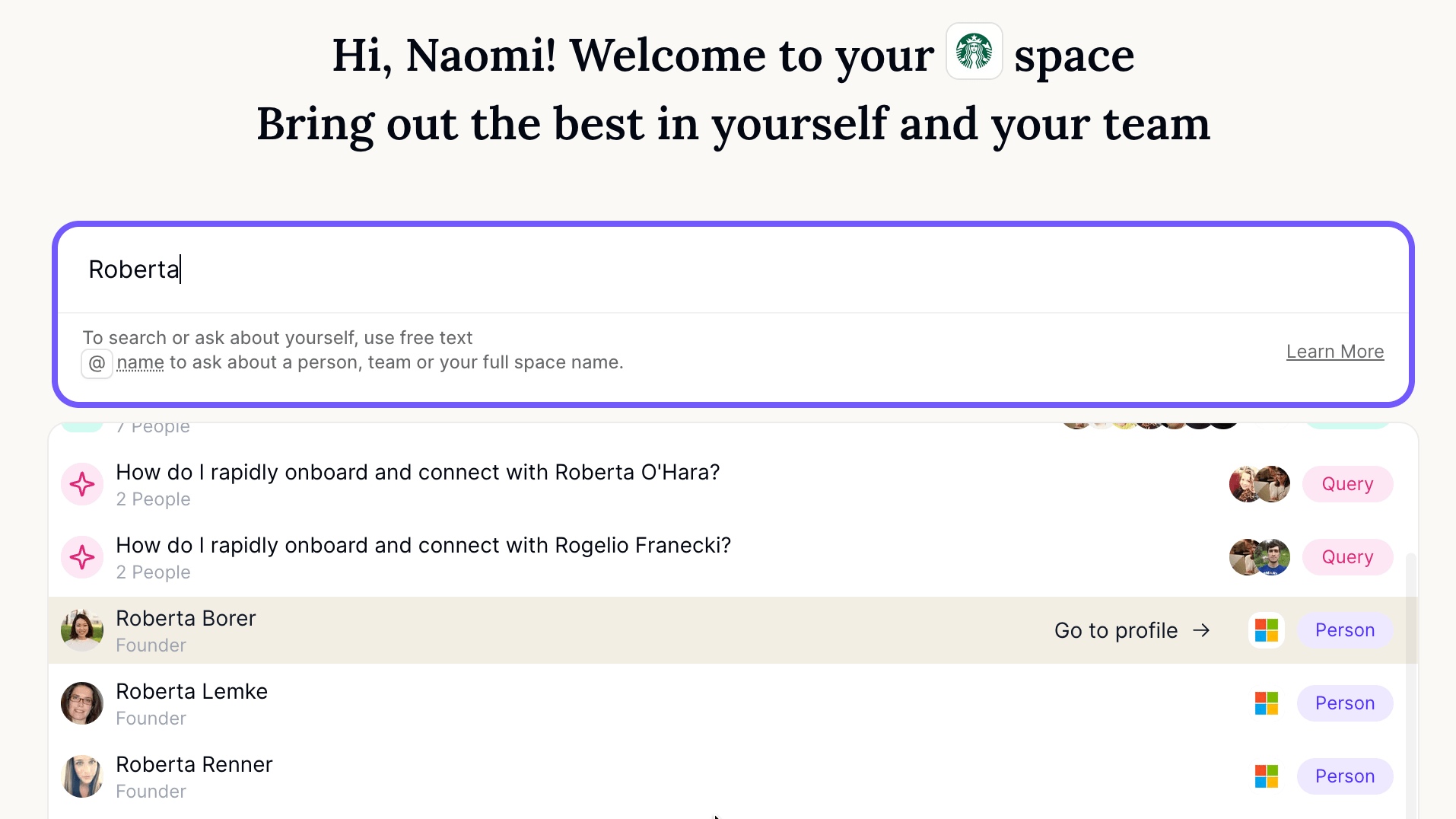The width and height of the screenshot is (1456, 819).
Task: Select sparkle icon beside Rogelio Franecki query
Action: coord(82,557)
